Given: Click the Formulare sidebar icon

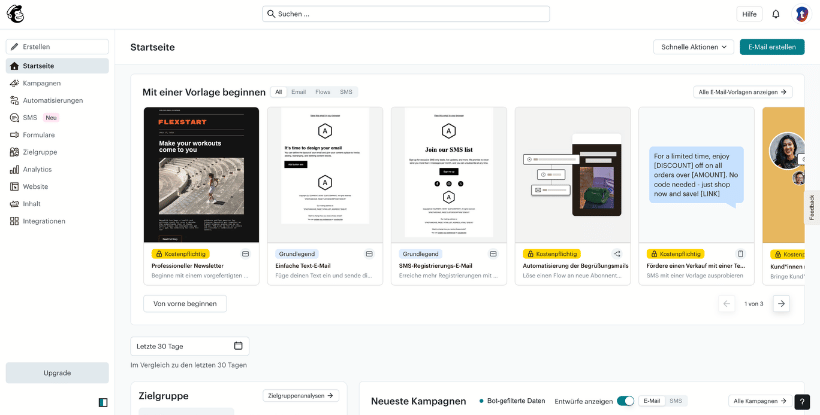Looking at the screenshot, I should pyautogui.click(x=15, y=135).
